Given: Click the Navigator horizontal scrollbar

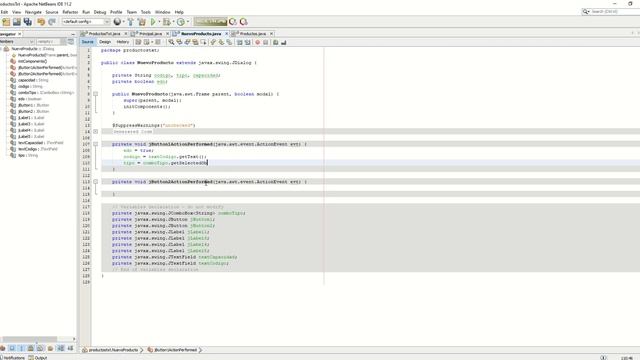Looking at the screenshot, I should pos(29,339).
